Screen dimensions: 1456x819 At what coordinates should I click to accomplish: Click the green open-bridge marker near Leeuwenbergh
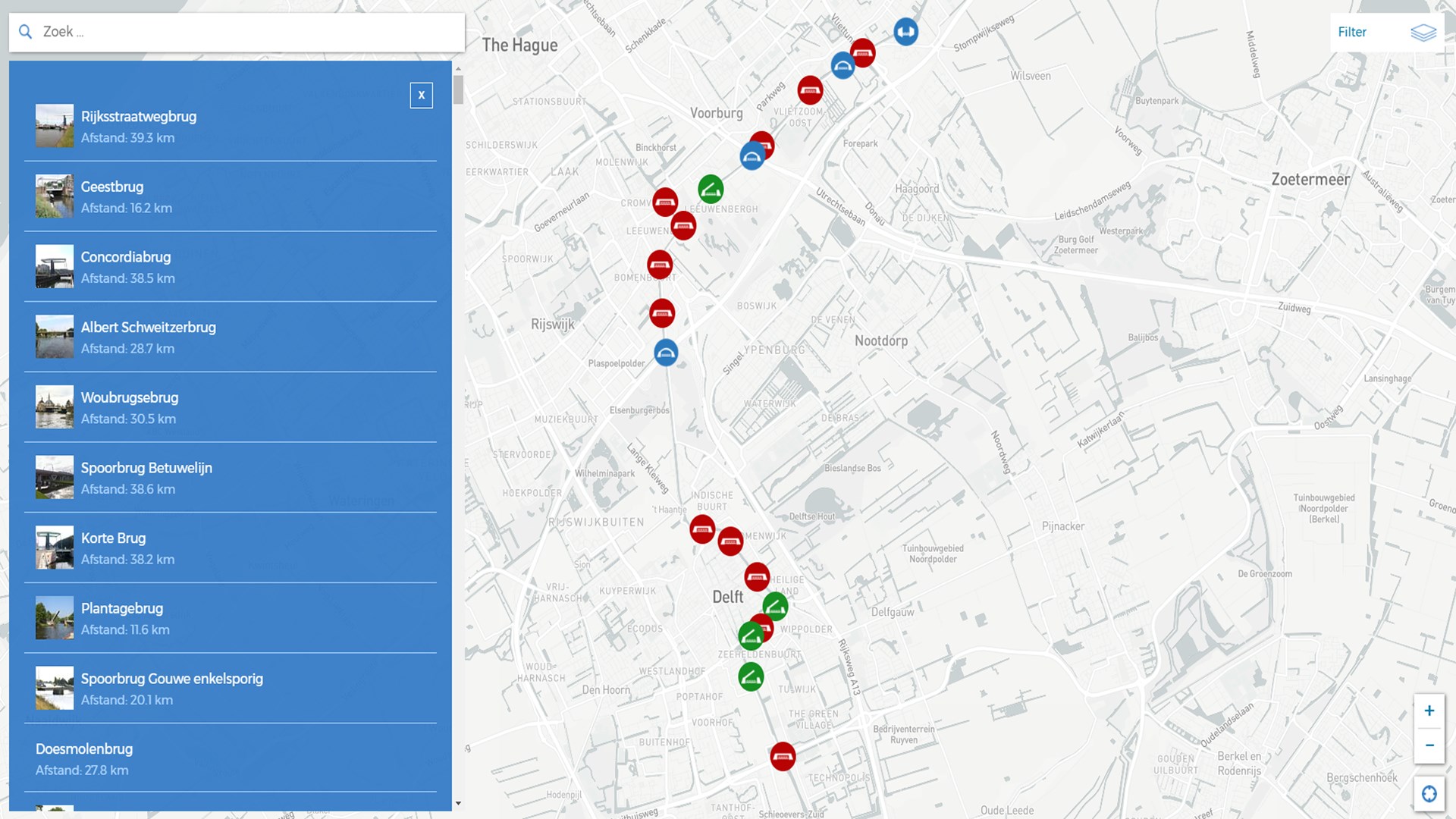tap(711, 189)
